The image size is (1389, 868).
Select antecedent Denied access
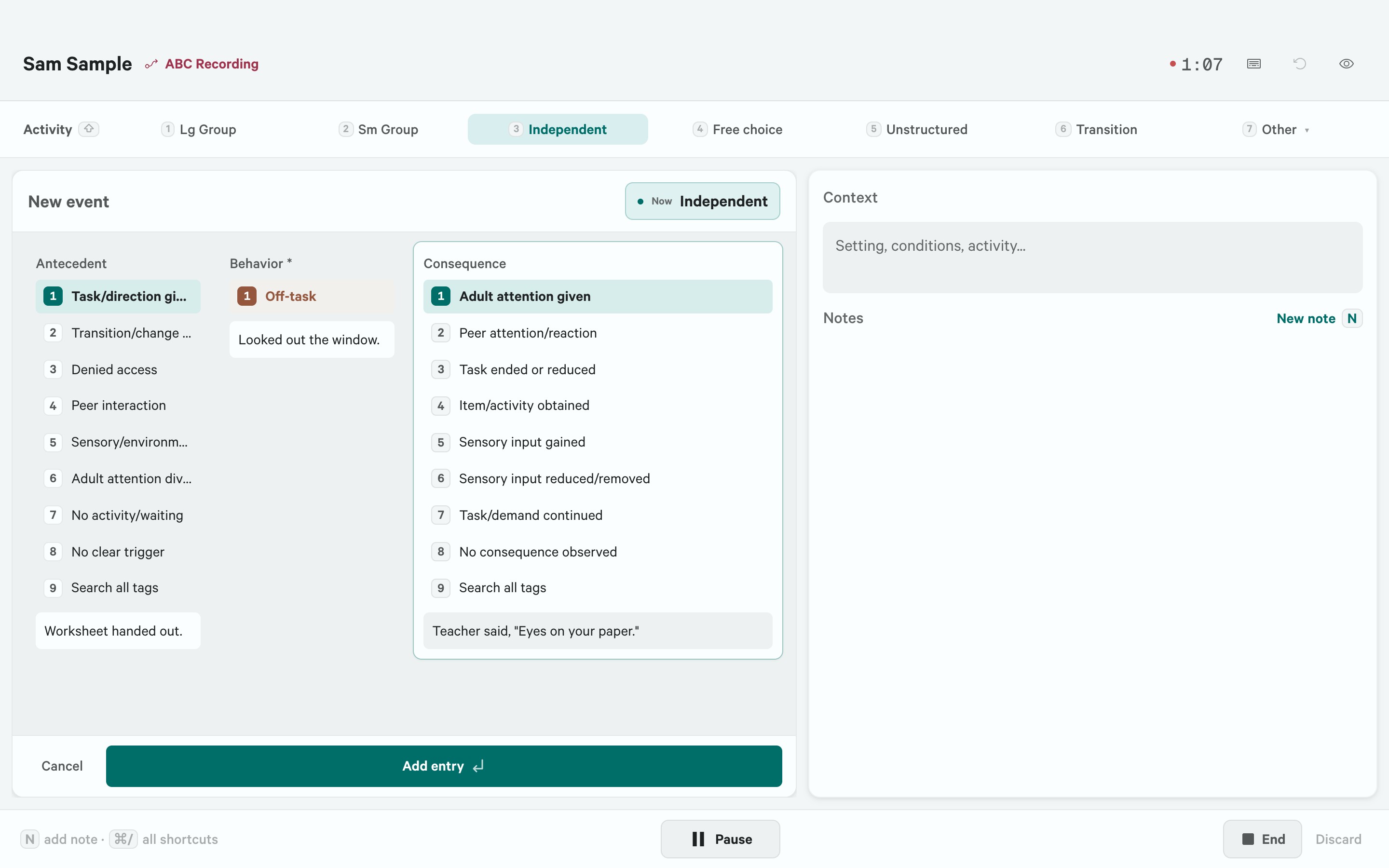(x=118, y=369)
